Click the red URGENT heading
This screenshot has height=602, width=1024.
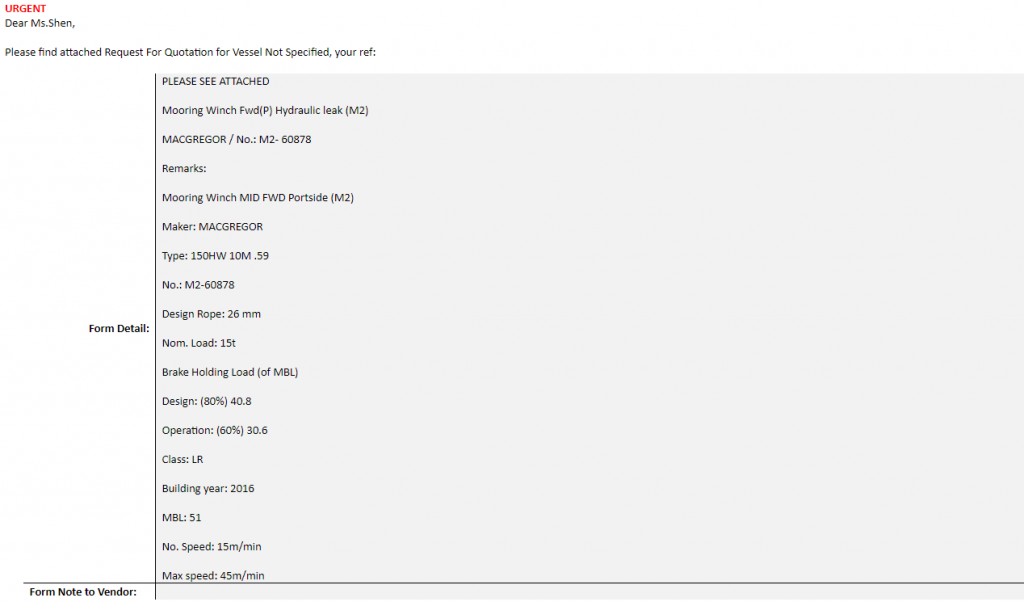pyautogui.click(x=25, y=8)
